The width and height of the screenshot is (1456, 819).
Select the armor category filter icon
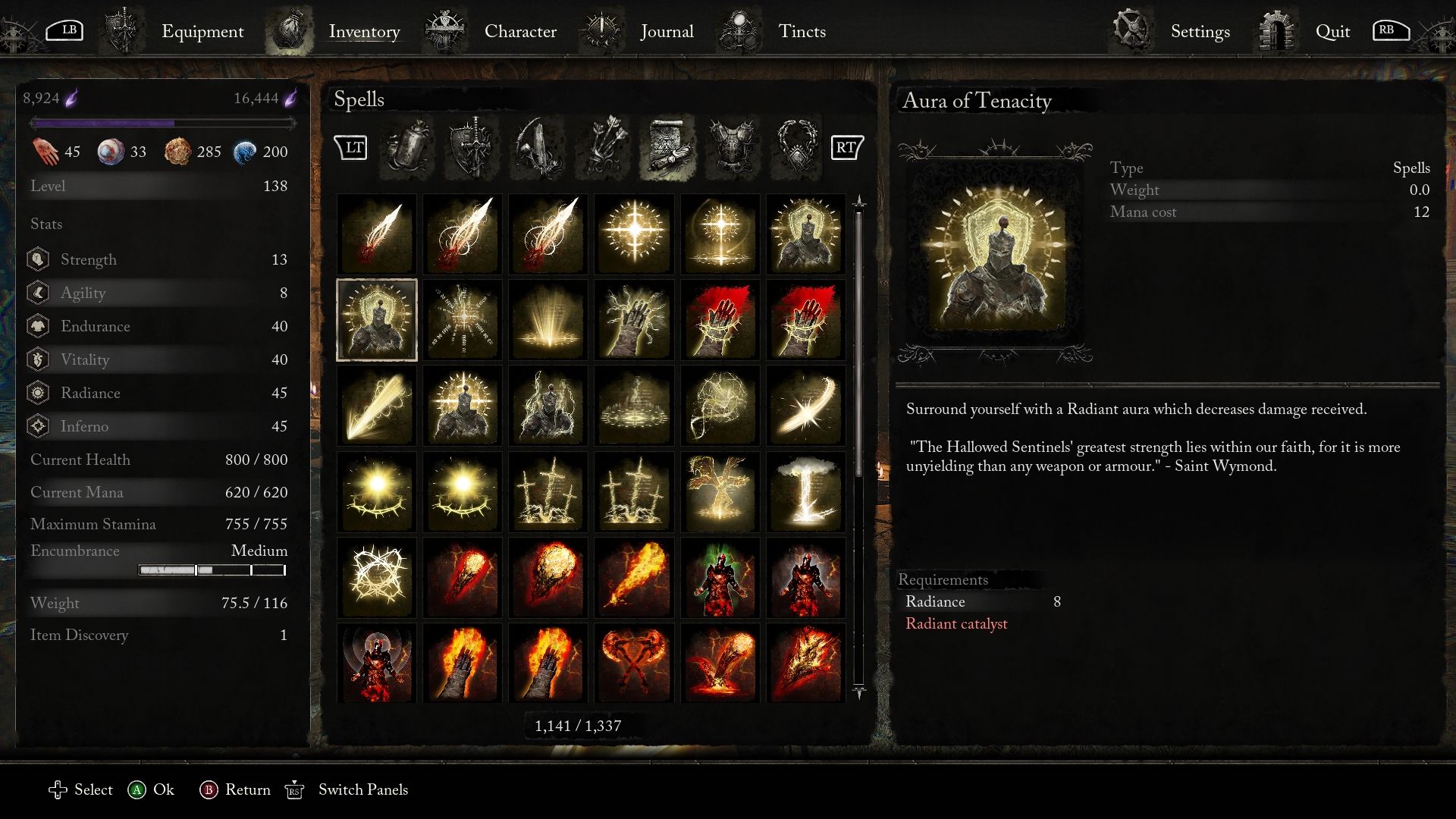(733, 148)
